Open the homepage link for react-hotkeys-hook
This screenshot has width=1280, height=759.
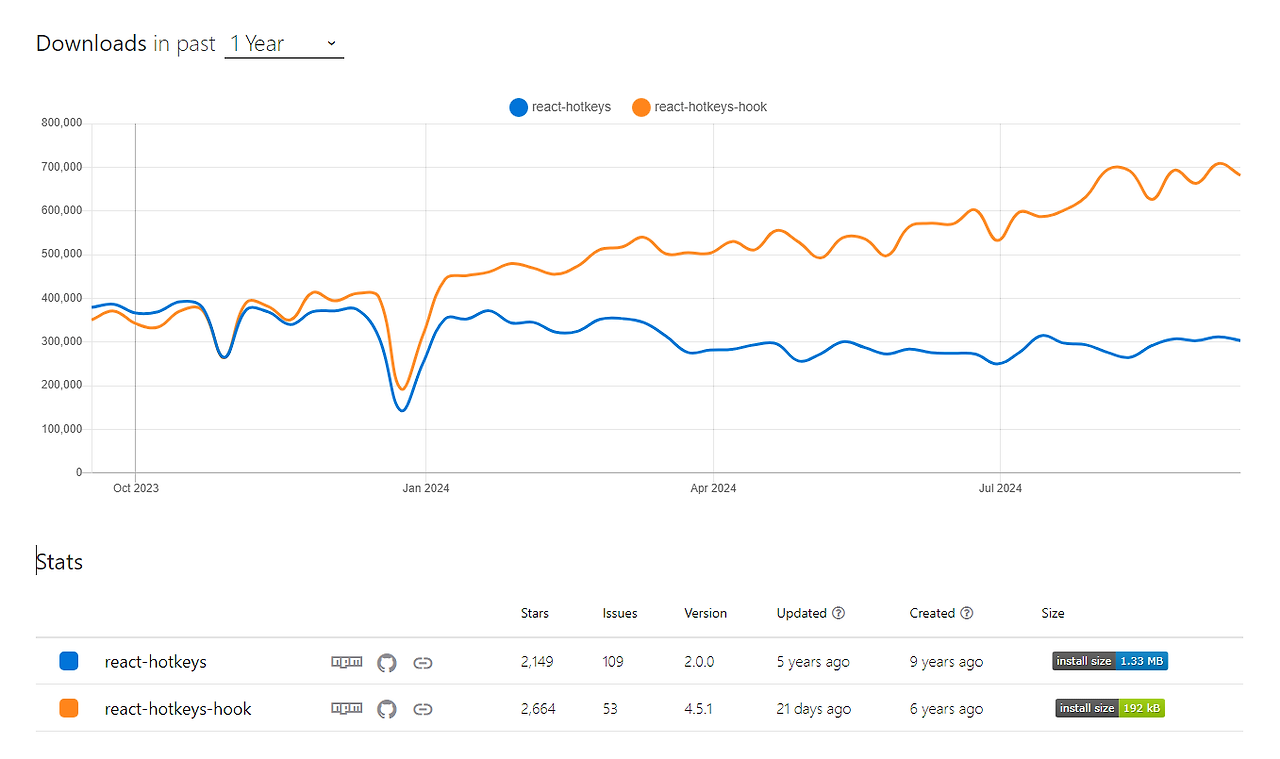click(x=423, y=708)
